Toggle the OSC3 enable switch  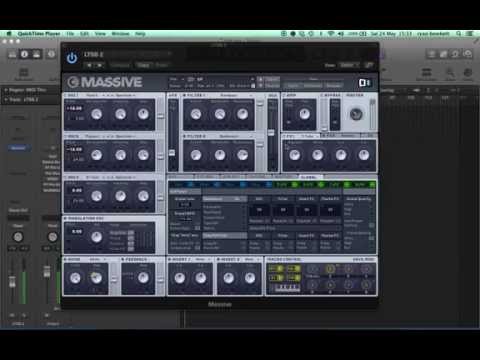click(x=66, y=177)
